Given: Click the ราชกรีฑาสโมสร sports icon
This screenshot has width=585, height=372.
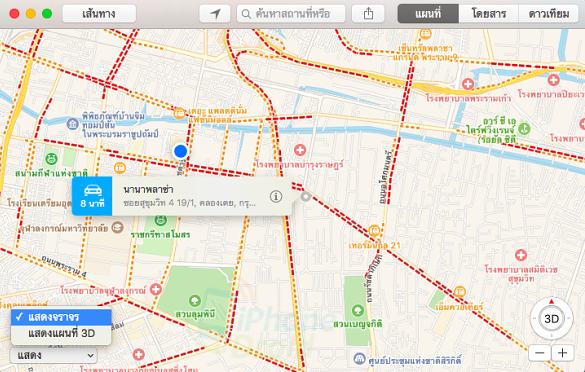Looking at the screenshot, I should tap(161, 220).
